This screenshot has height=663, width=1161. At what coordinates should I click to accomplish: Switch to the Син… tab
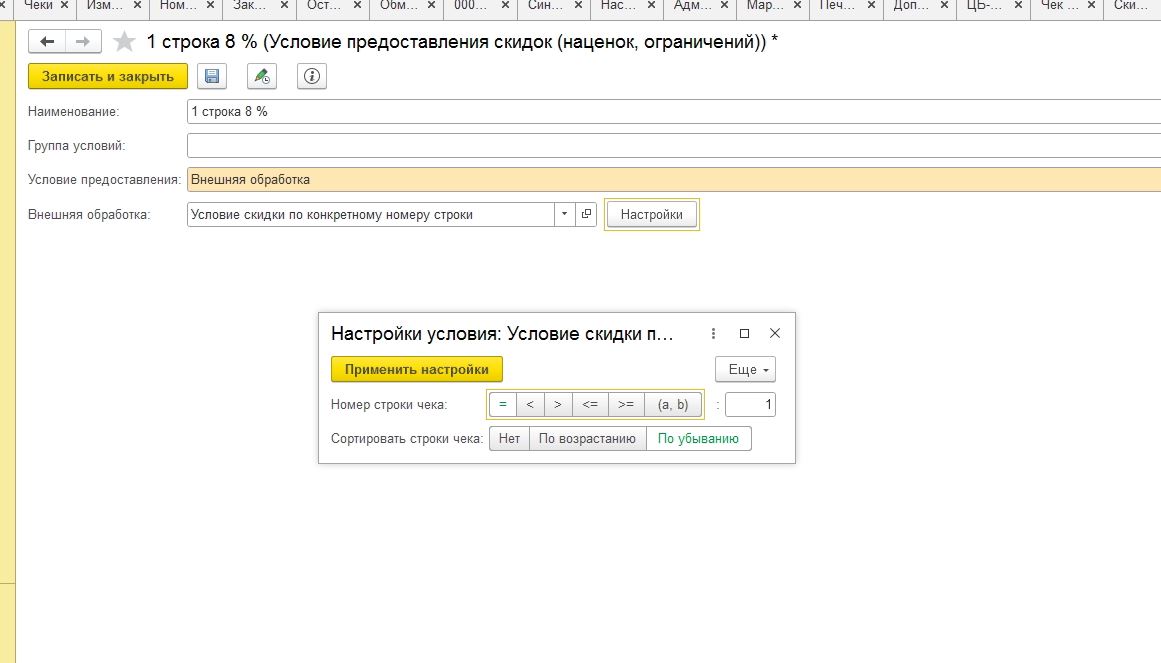coord(546,5)
